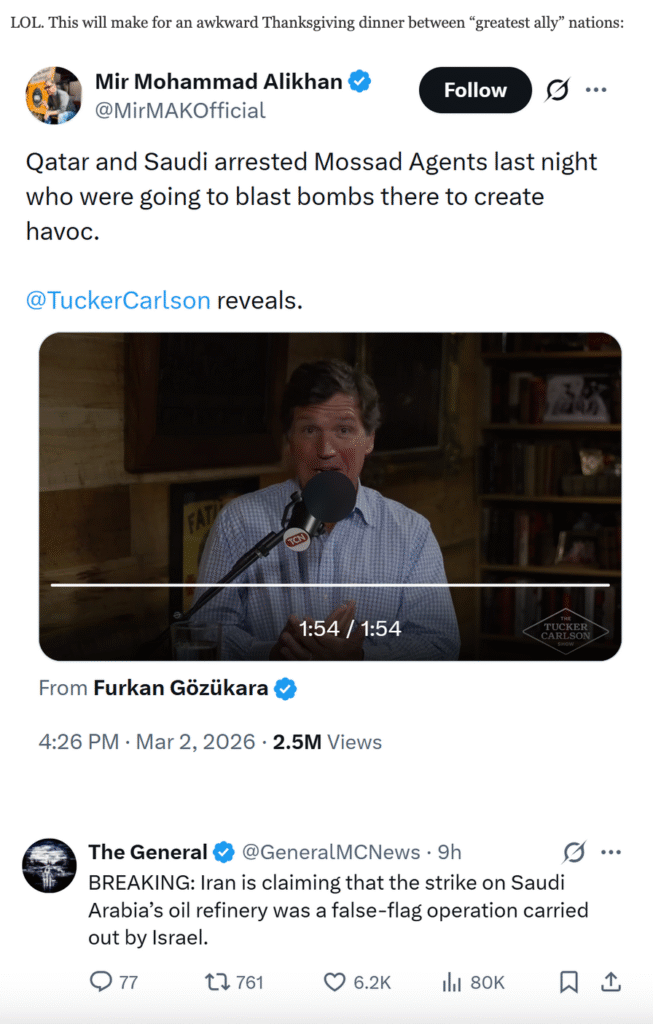Open the more options menu on the main tweet
653x1024 pixels.
click(596, 90)
